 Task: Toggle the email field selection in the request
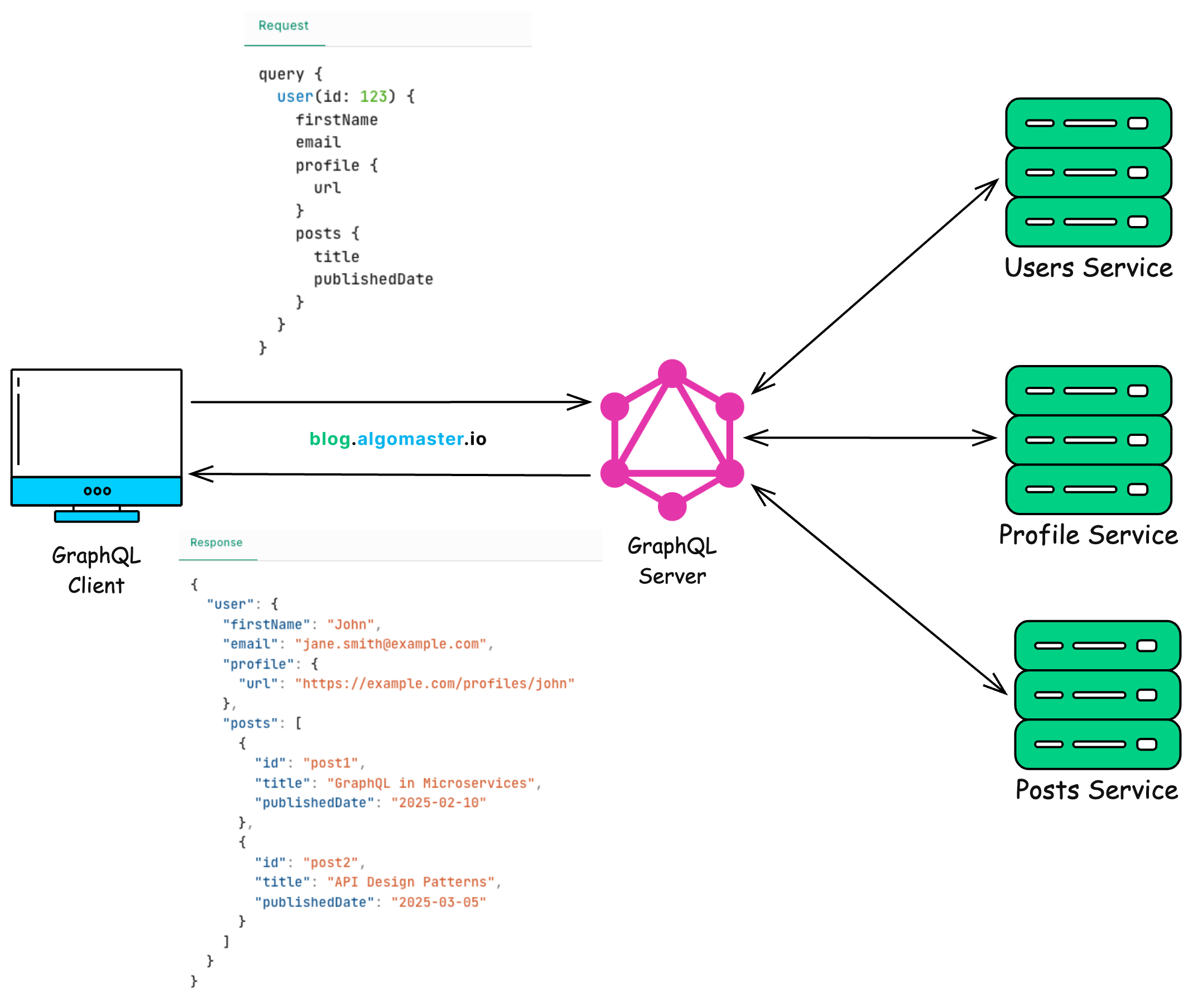click(318, 142)
